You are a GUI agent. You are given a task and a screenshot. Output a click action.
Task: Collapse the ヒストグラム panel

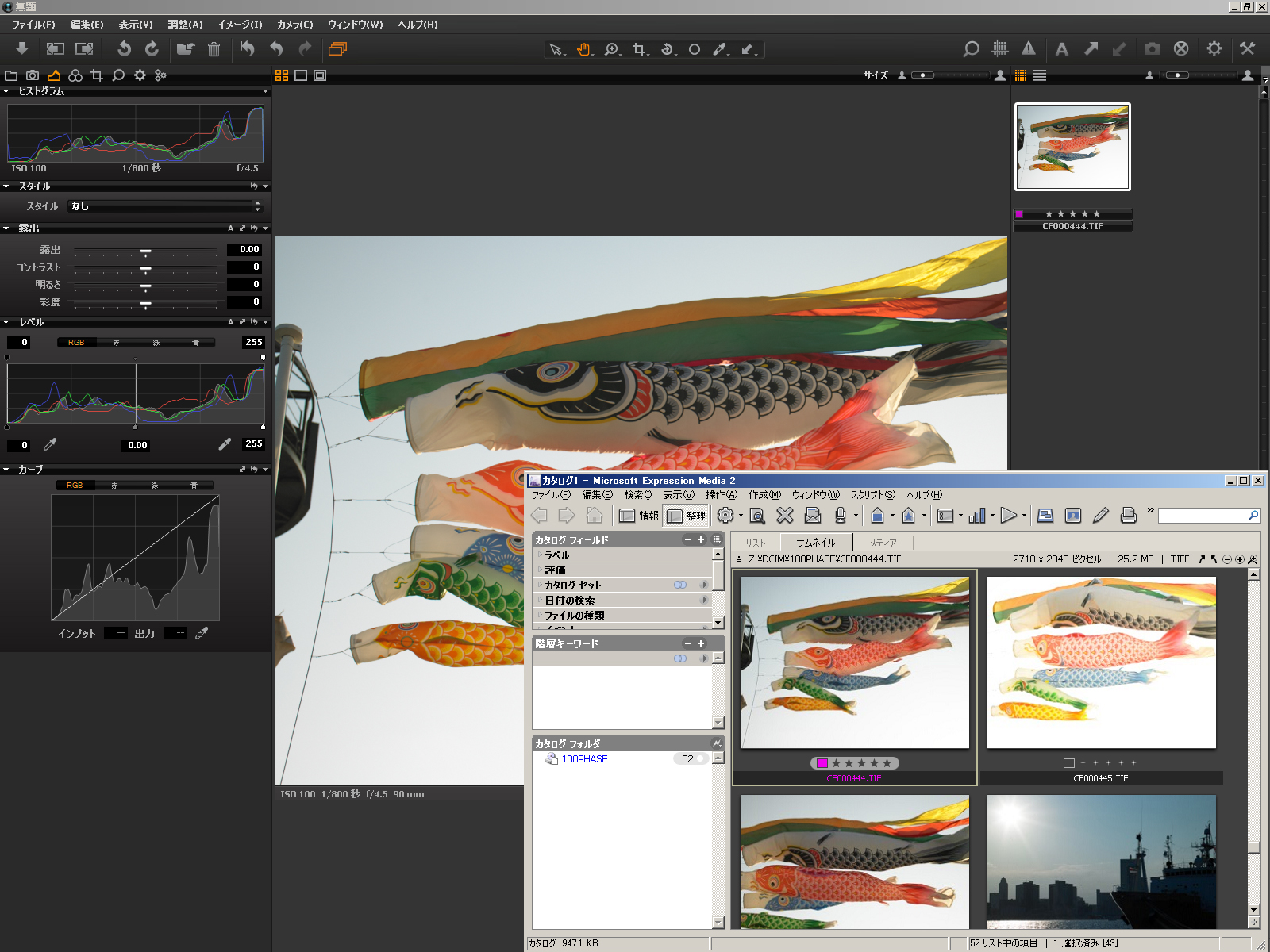(x=6, y=92)
